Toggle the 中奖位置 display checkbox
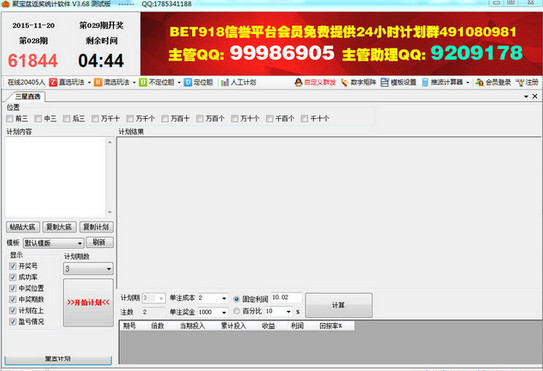Viewport: 543px width, 371px height. pyautogui.click(x=13, y=288)
